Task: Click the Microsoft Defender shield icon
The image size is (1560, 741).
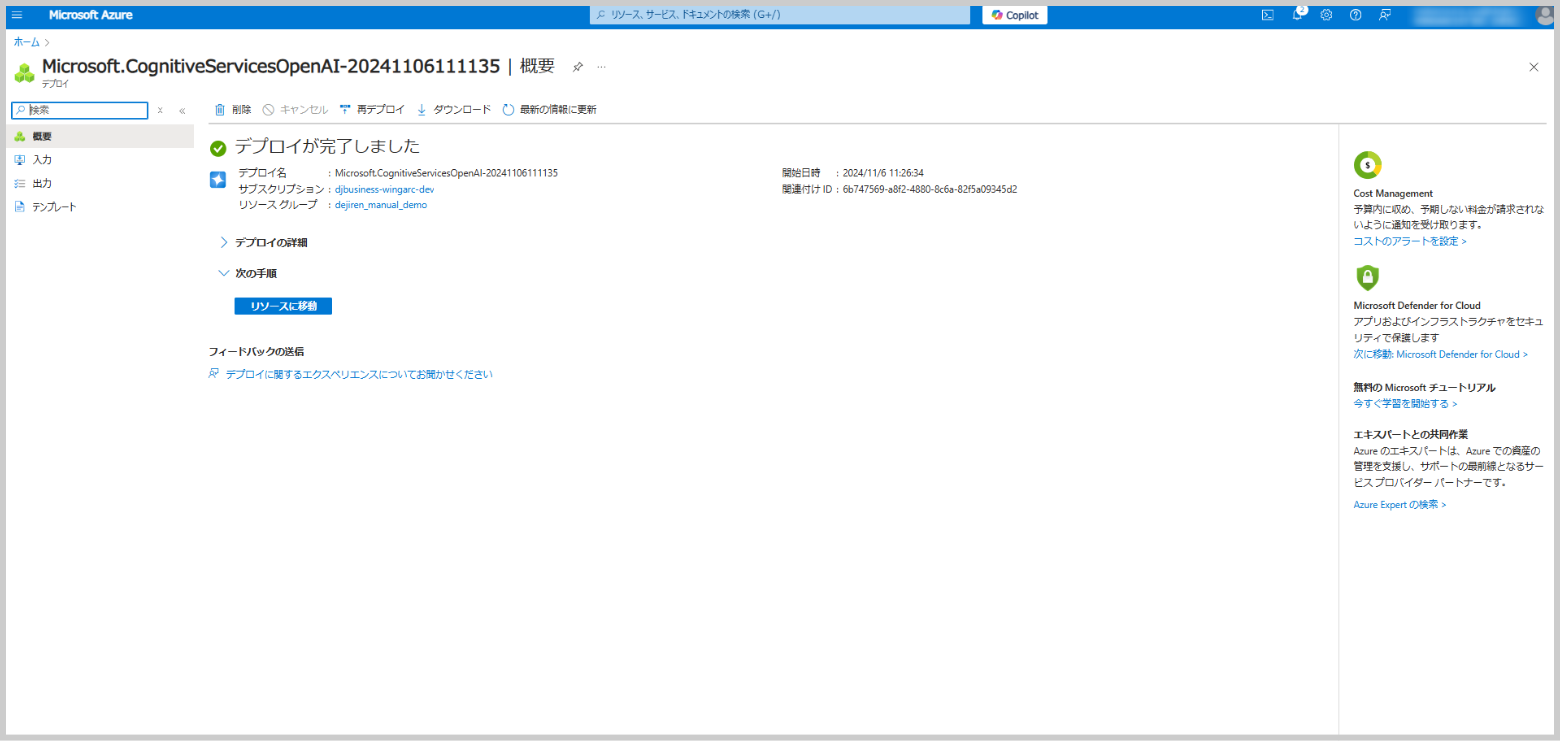Action: tap(1367, 277)
